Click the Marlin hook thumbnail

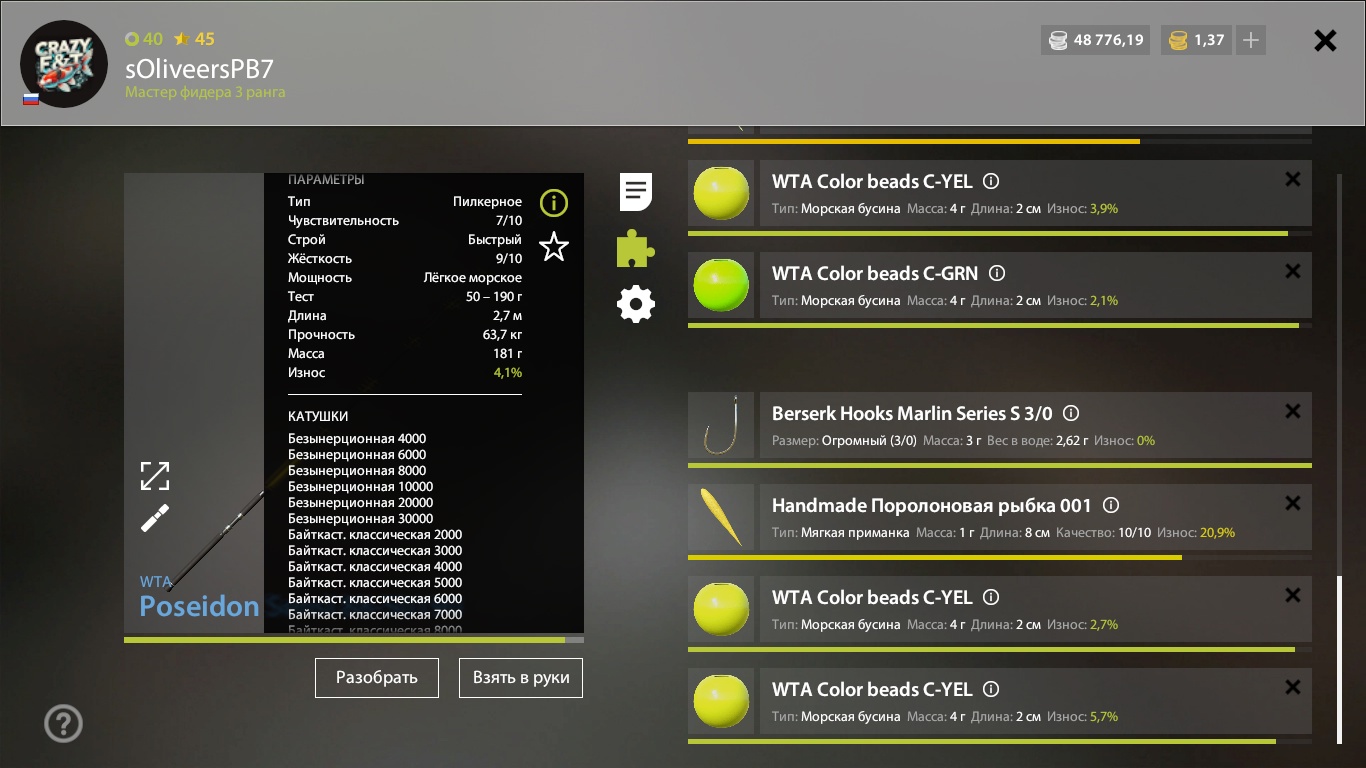point(721,425)
